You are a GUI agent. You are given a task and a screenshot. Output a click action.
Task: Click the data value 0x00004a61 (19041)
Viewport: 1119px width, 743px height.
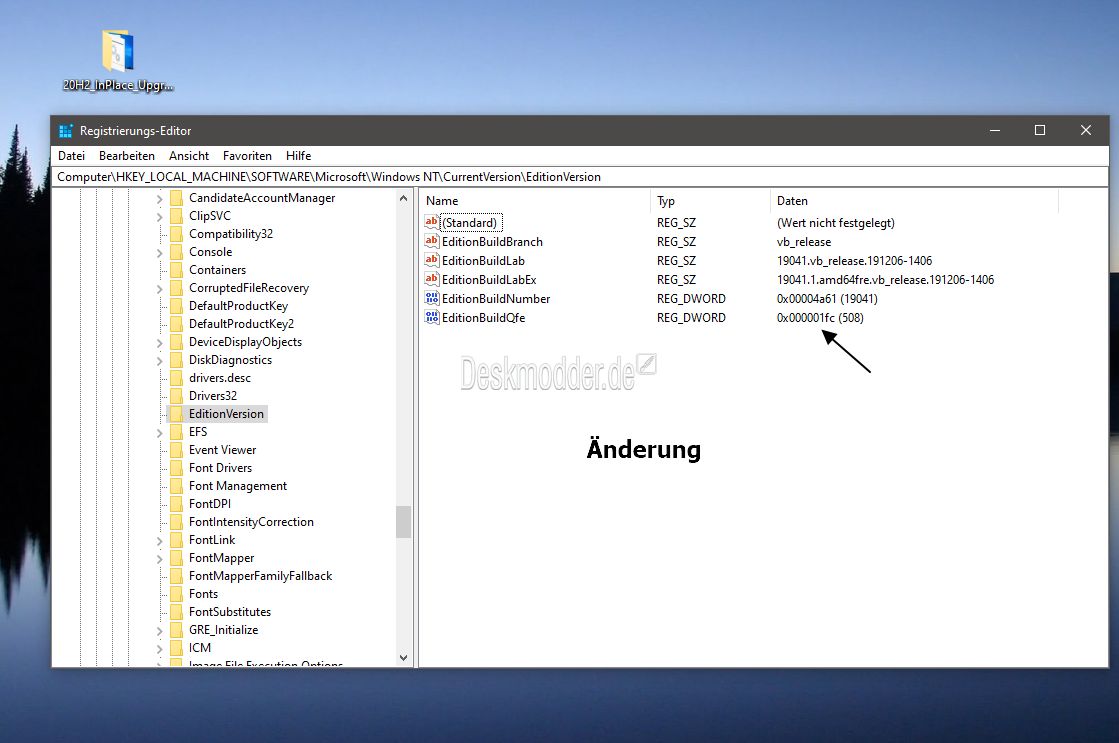(x=827, y=298)
